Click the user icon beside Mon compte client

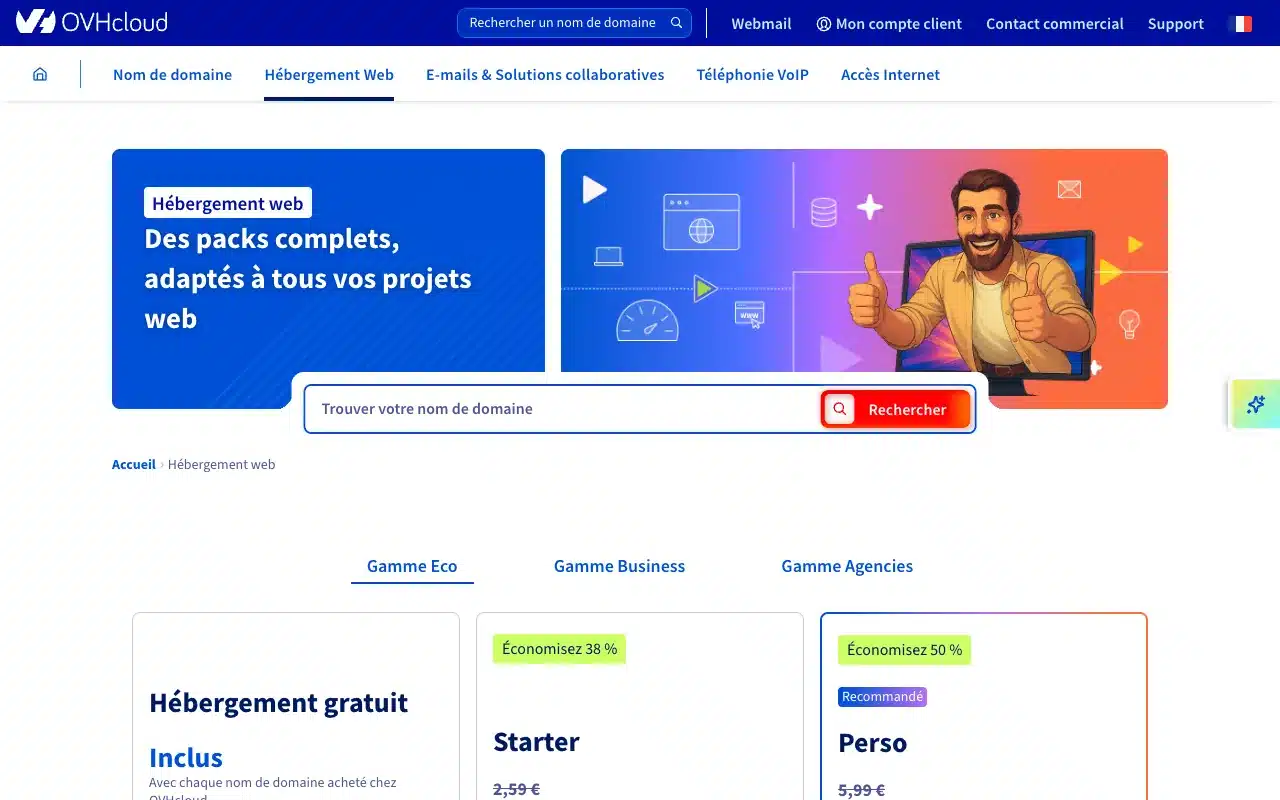824,24
